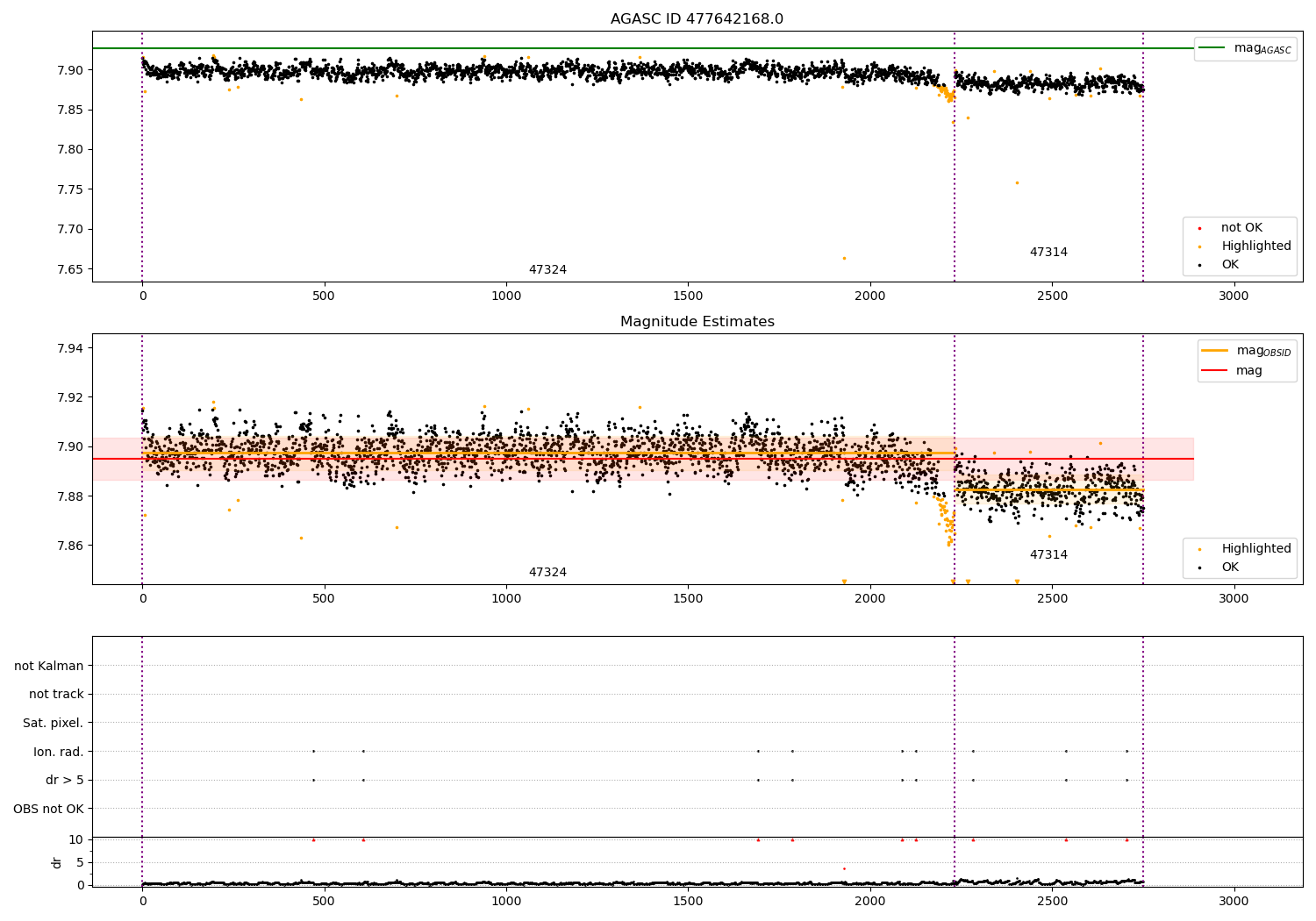Click the 47324 label in middle plot

(x=547, y=573)
